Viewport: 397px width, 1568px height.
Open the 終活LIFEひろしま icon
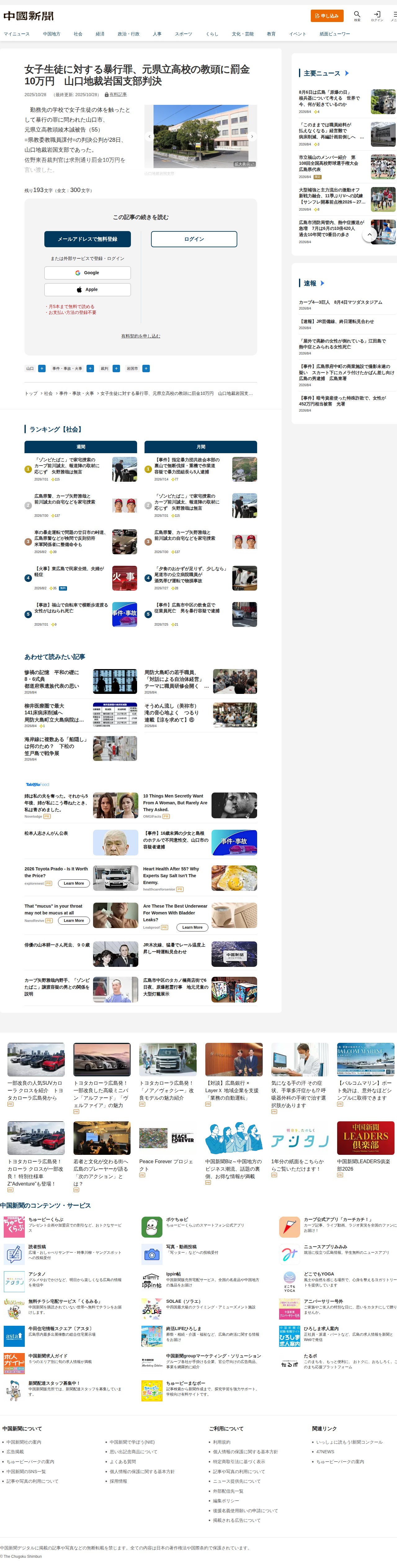coord(152,1337)
